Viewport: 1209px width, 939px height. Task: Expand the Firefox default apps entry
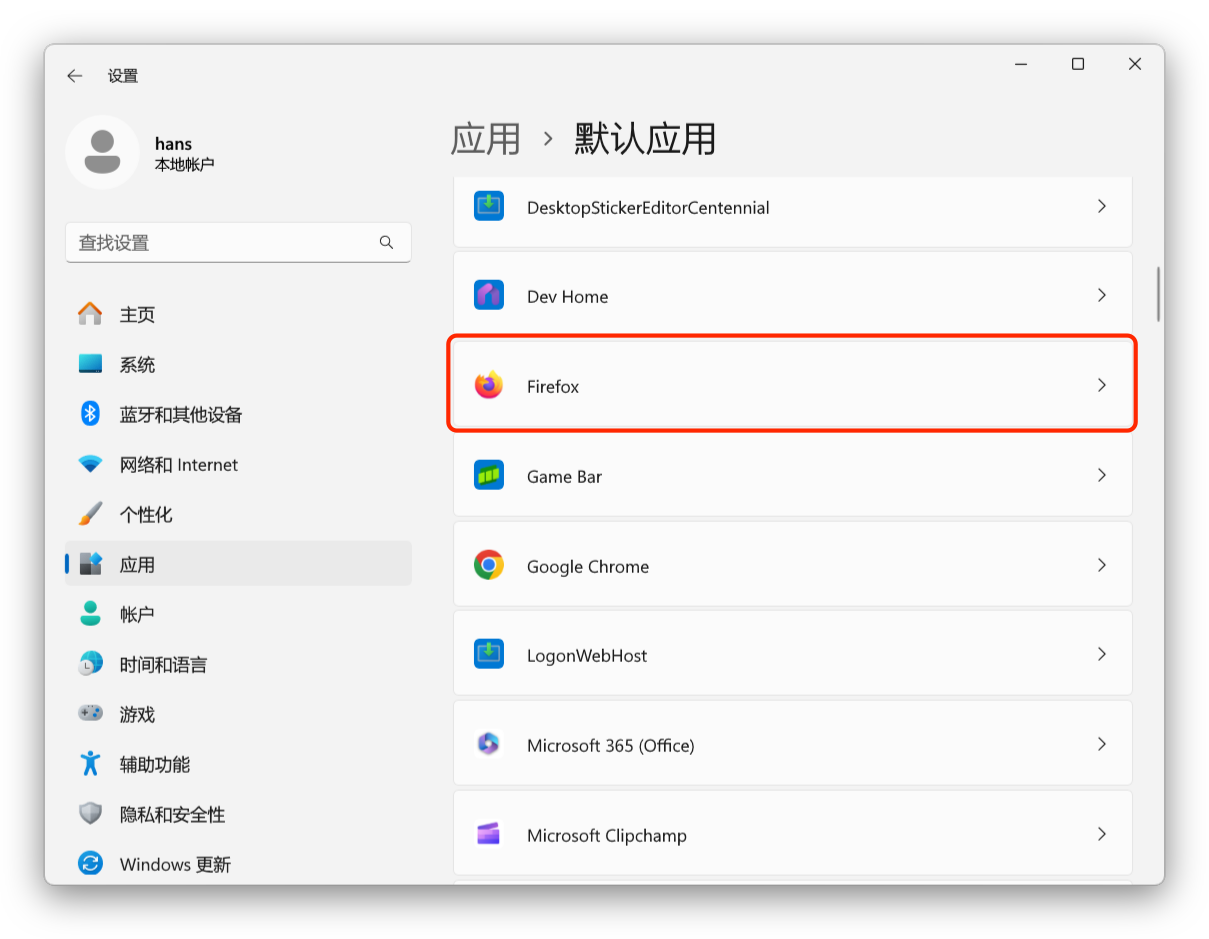pyautogui.click(x=1102, y=384)
